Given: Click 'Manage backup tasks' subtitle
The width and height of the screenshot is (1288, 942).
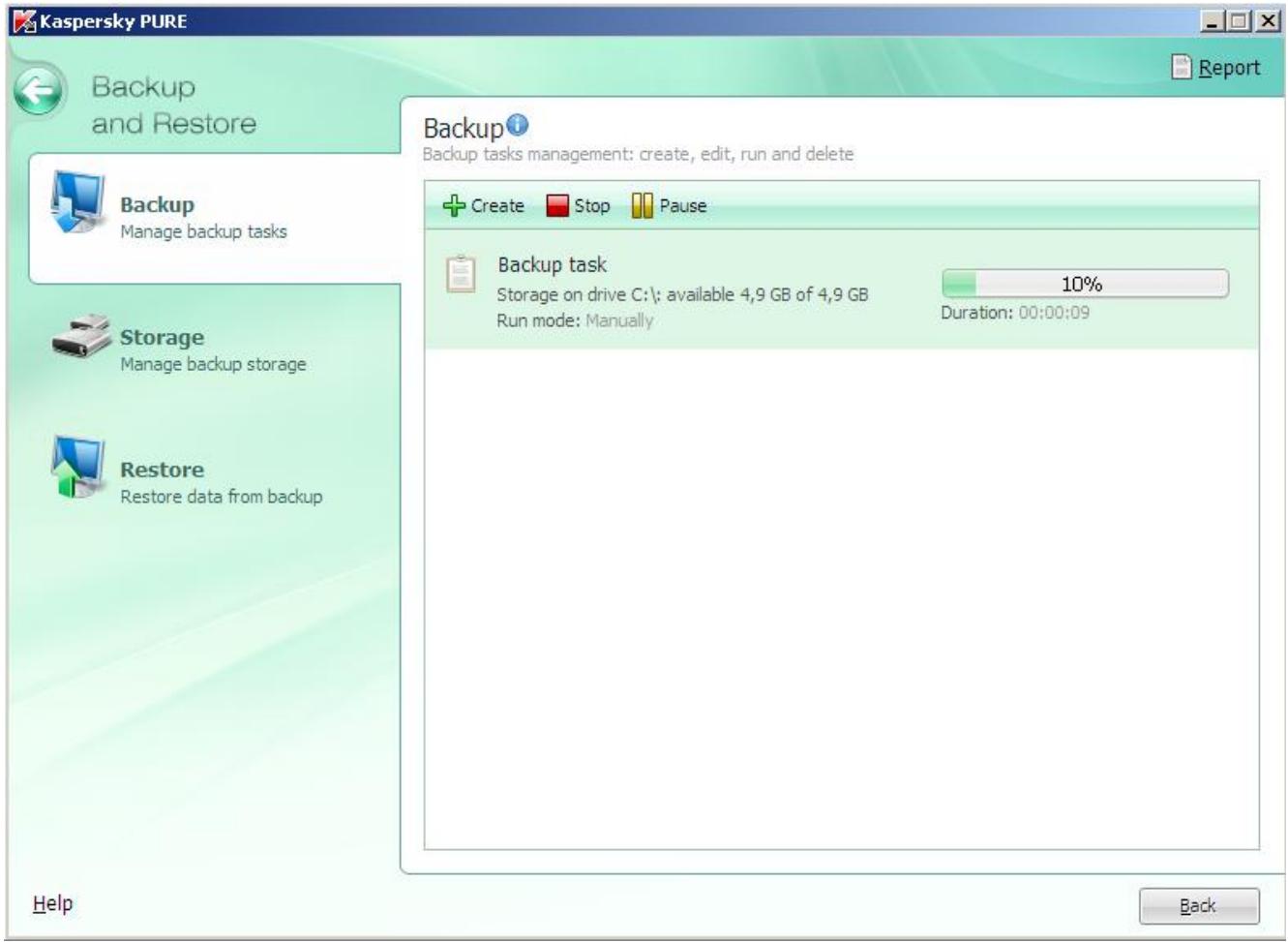Looking at the screenshot, I should click(203, 231).
